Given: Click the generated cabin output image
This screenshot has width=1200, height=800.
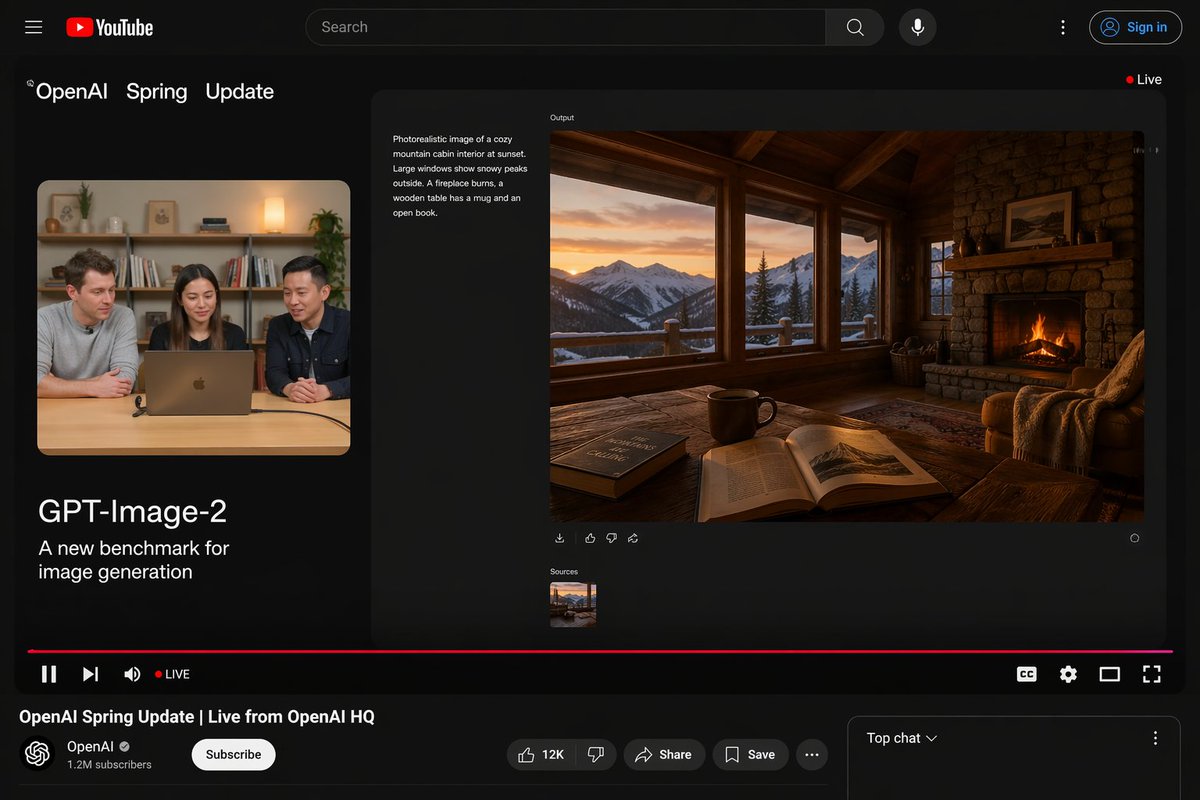Looking at the screenshot, I should (x=847, y=326).
